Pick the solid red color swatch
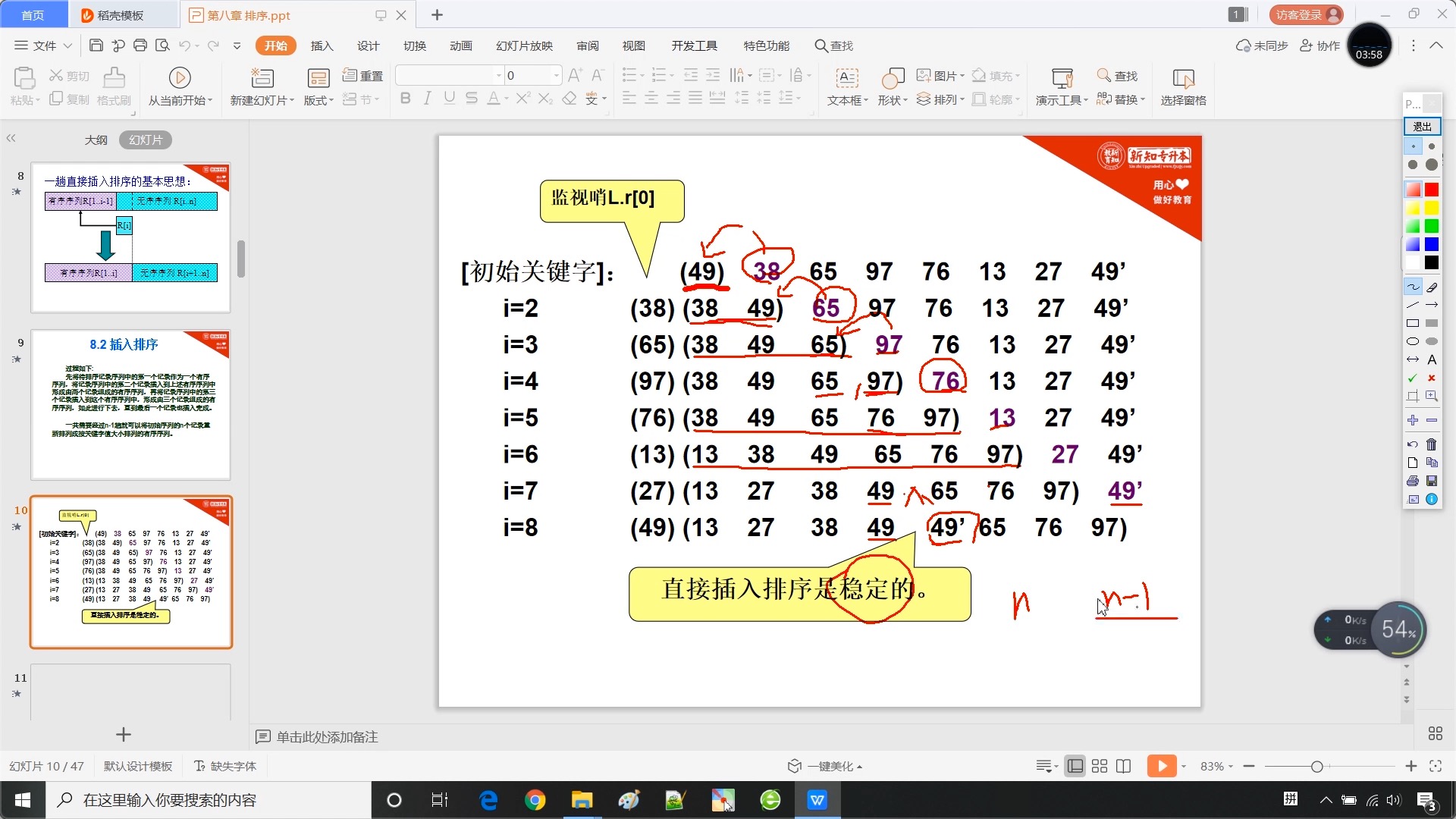 click(1432, 189)
